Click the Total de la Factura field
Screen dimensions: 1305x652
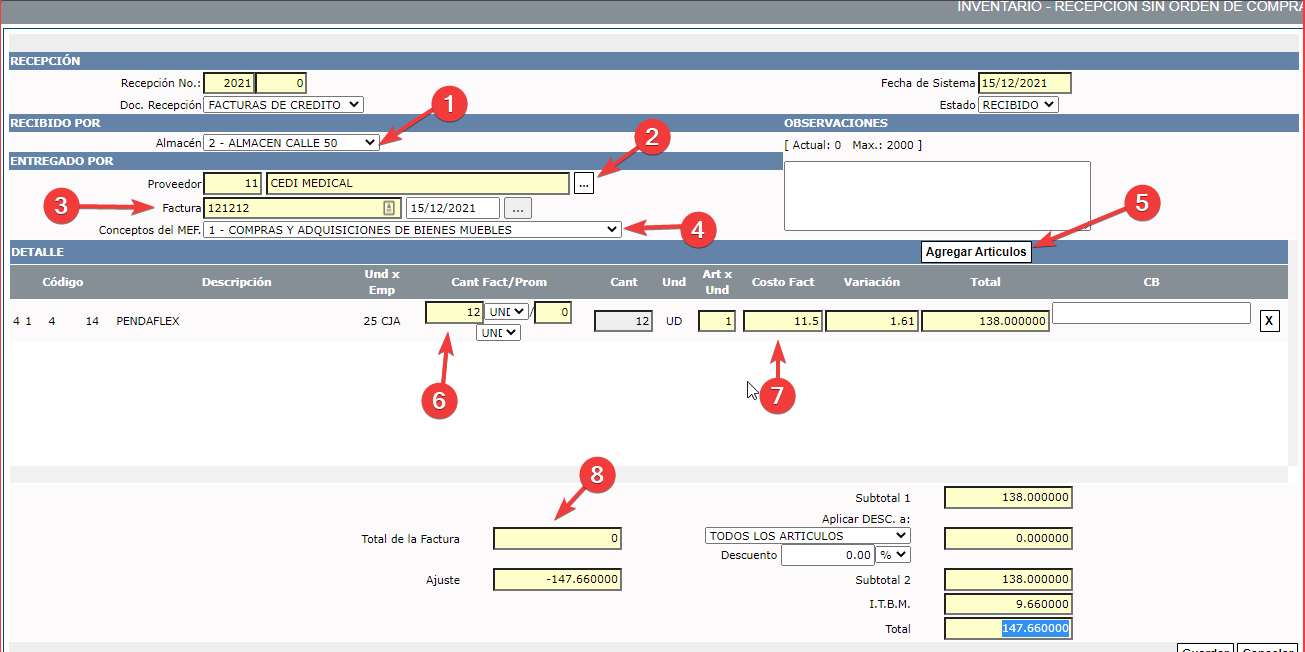[x=557, y=539]
